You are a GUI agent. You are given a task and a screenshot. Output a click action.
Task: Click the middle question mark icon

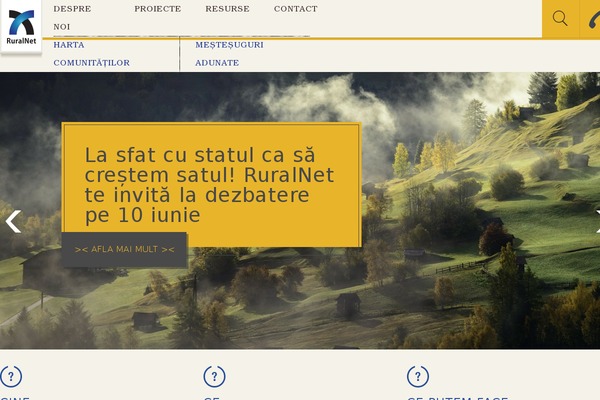pos(214,377)
